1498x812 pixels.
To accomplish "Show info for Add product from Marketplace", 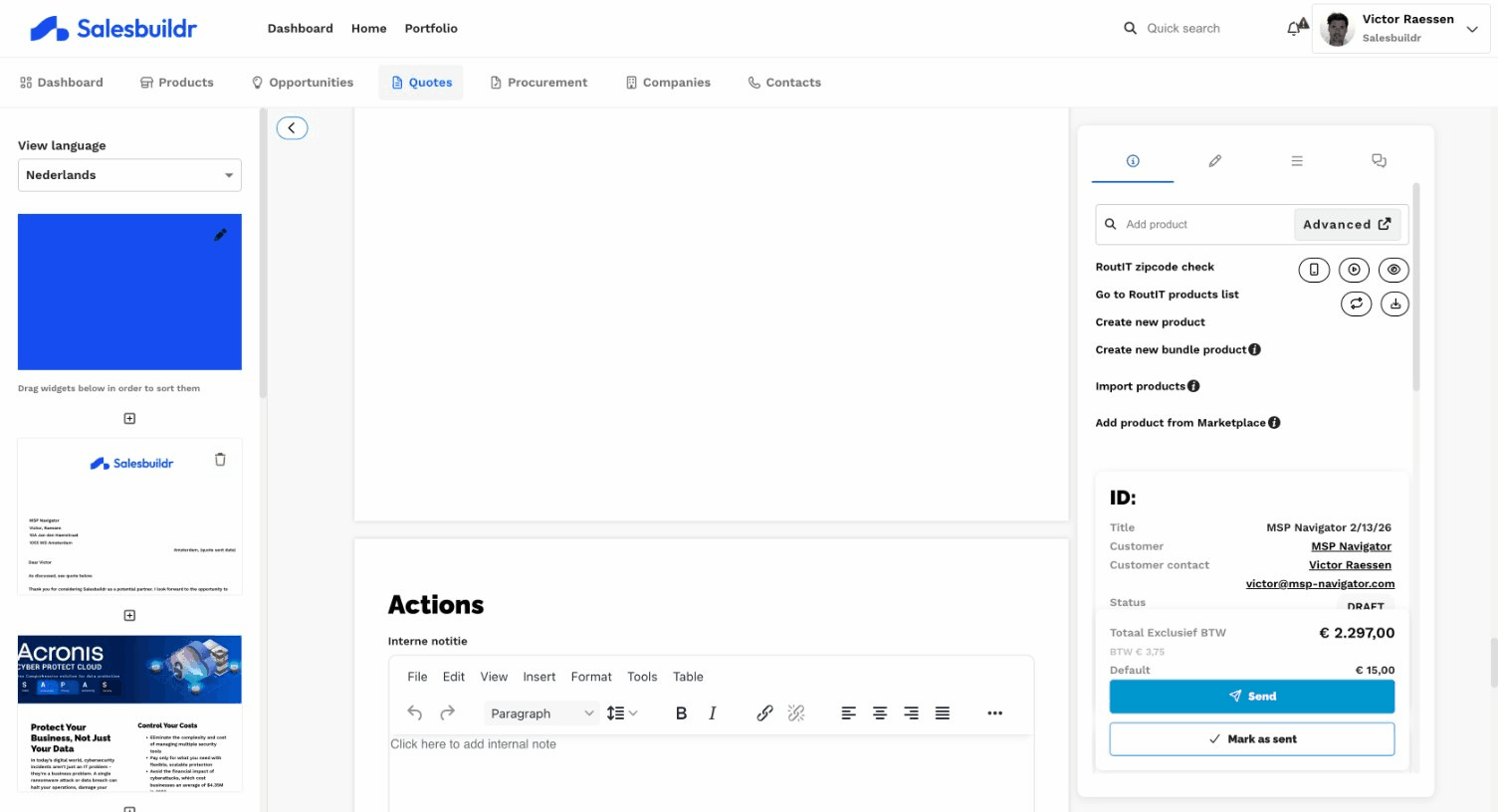I will (x=1274, y=423).
